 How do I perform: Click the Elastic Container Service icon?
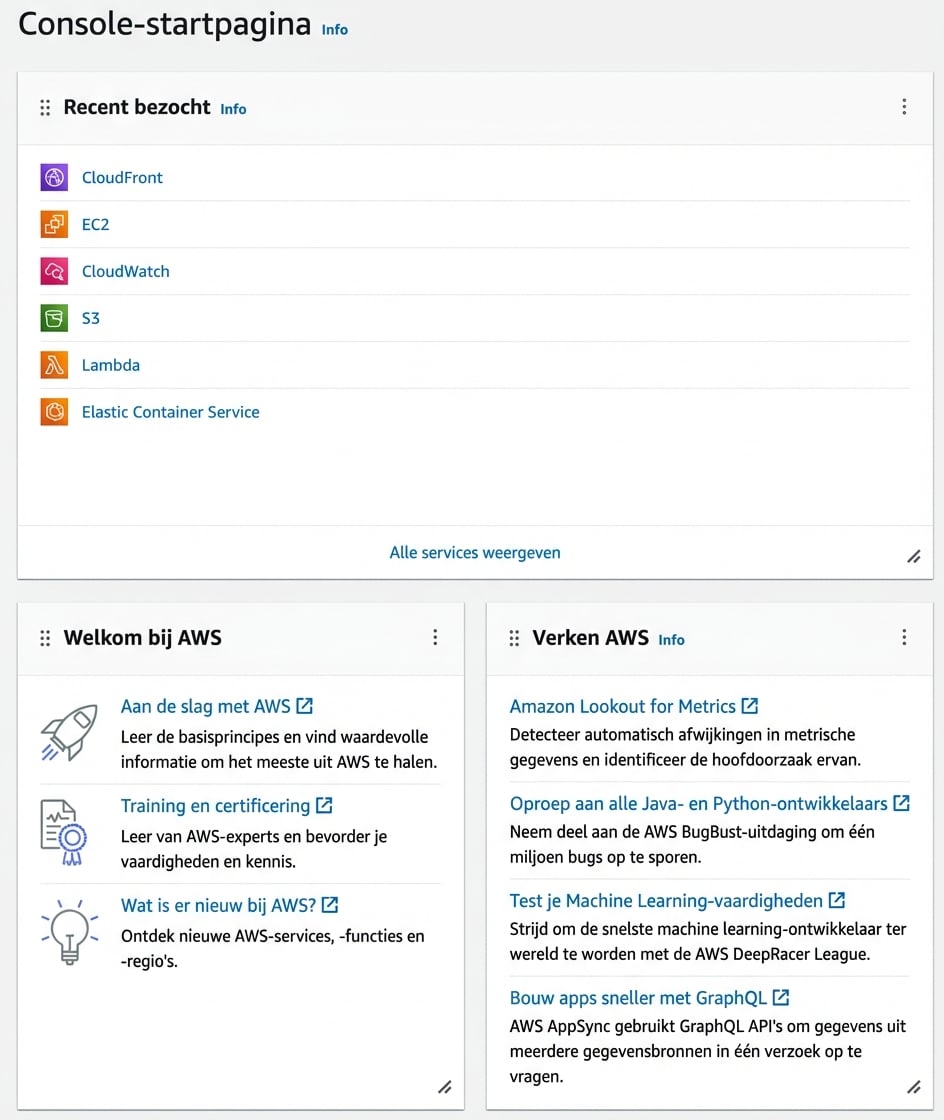[53, 412]
